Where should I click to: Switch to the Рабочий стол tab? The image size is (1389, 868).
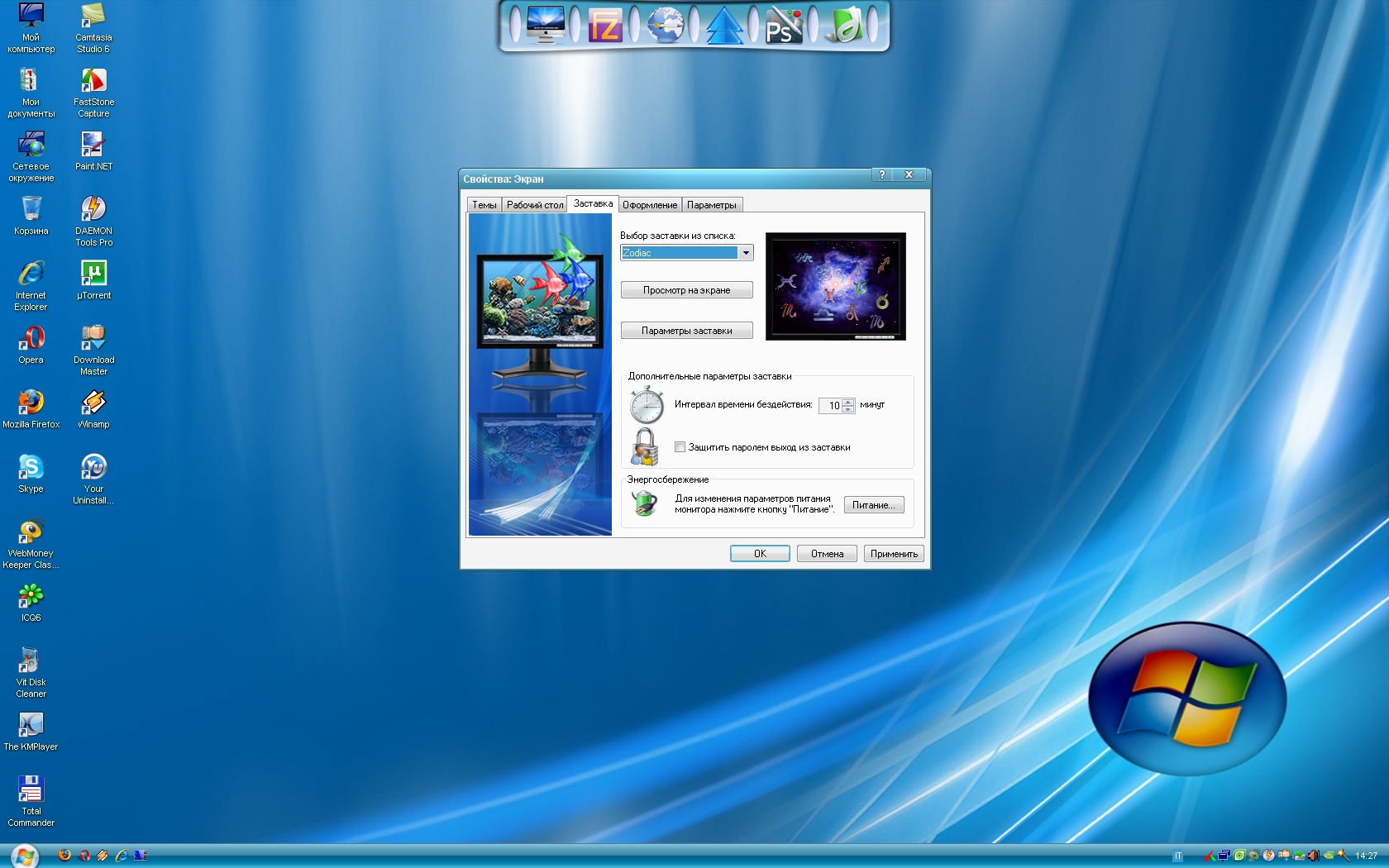tap(535, 205)
